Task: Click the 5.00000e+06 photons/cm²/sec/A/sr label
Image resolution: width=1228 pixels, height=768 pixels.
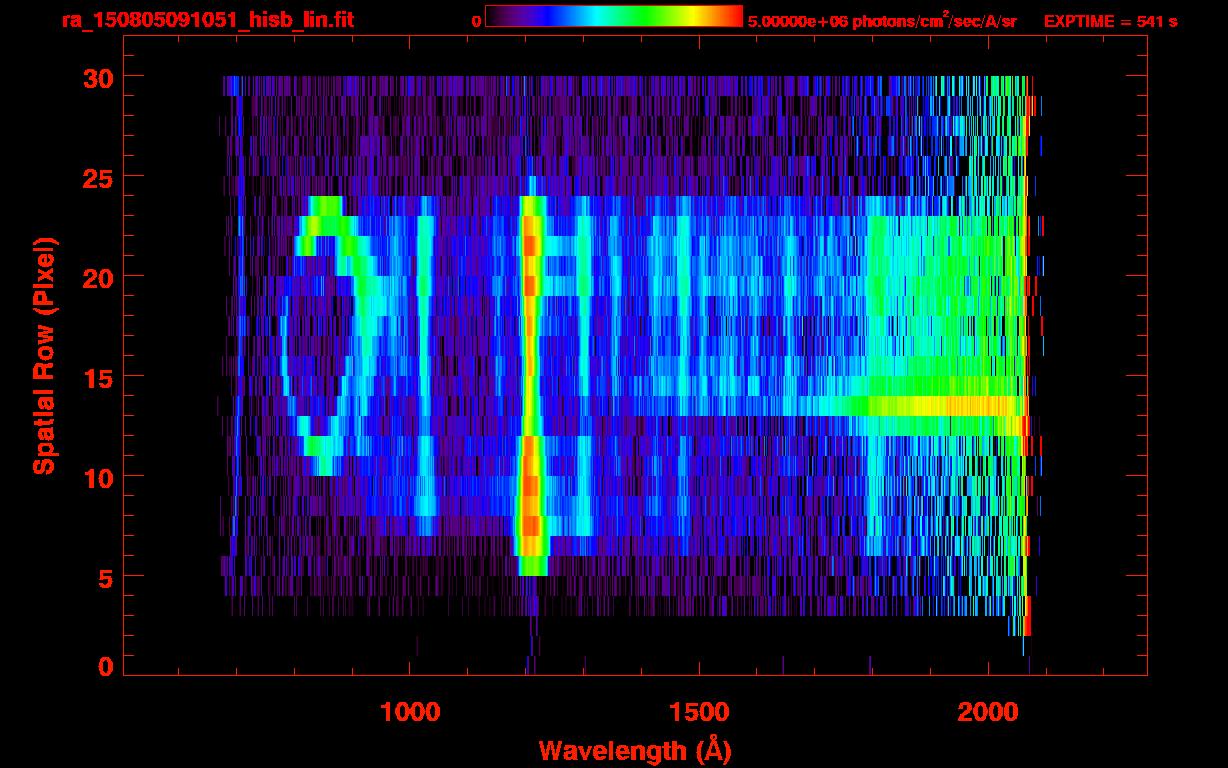Action: [x=882, y=20]
